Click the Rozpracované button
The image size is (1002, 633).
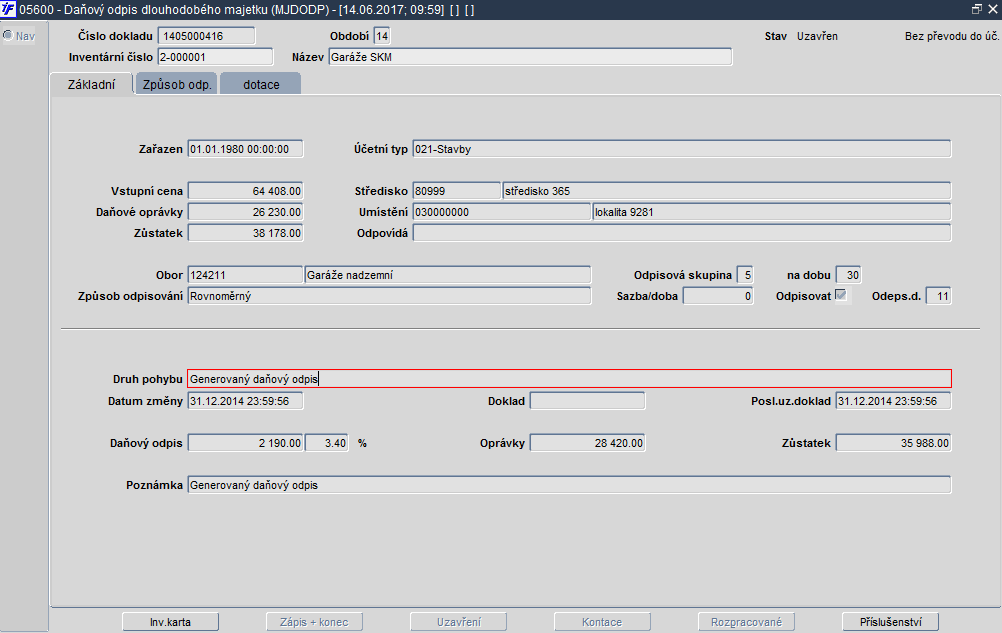tap(746, 622)
